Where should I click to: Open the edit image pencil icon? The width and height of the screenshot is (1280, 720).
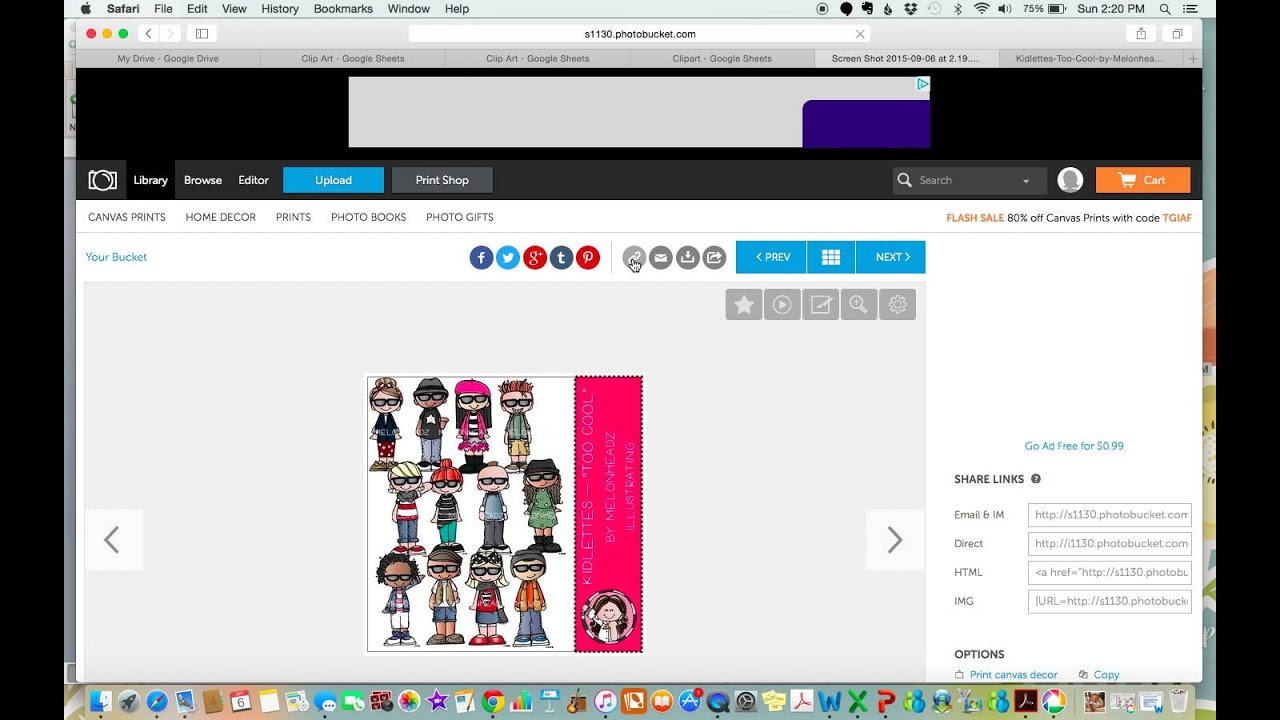(821, 305)
